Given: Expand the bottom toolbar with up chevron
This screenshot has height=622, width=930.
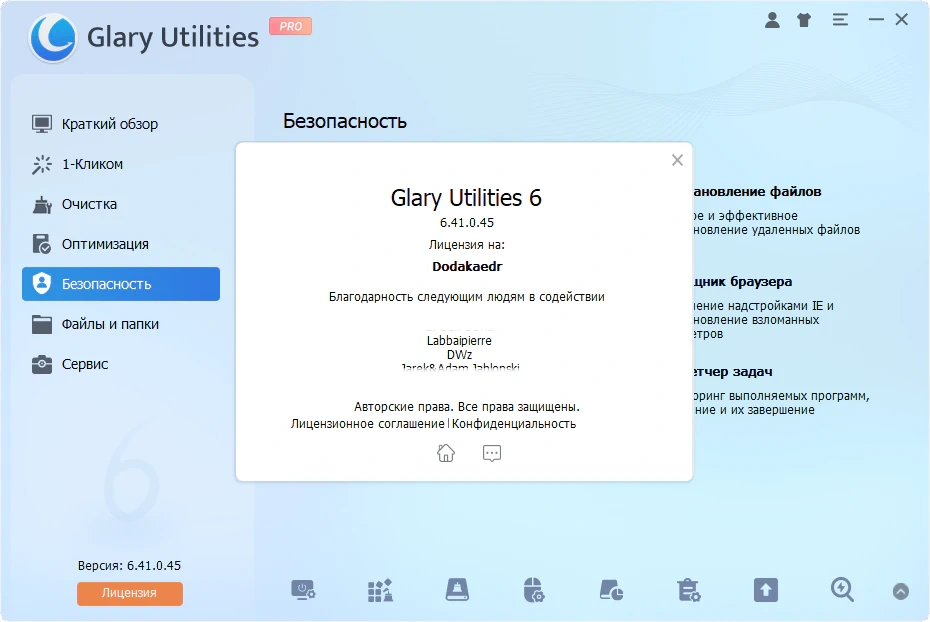Looking at the screenshot, I should (x=901, y=592).
